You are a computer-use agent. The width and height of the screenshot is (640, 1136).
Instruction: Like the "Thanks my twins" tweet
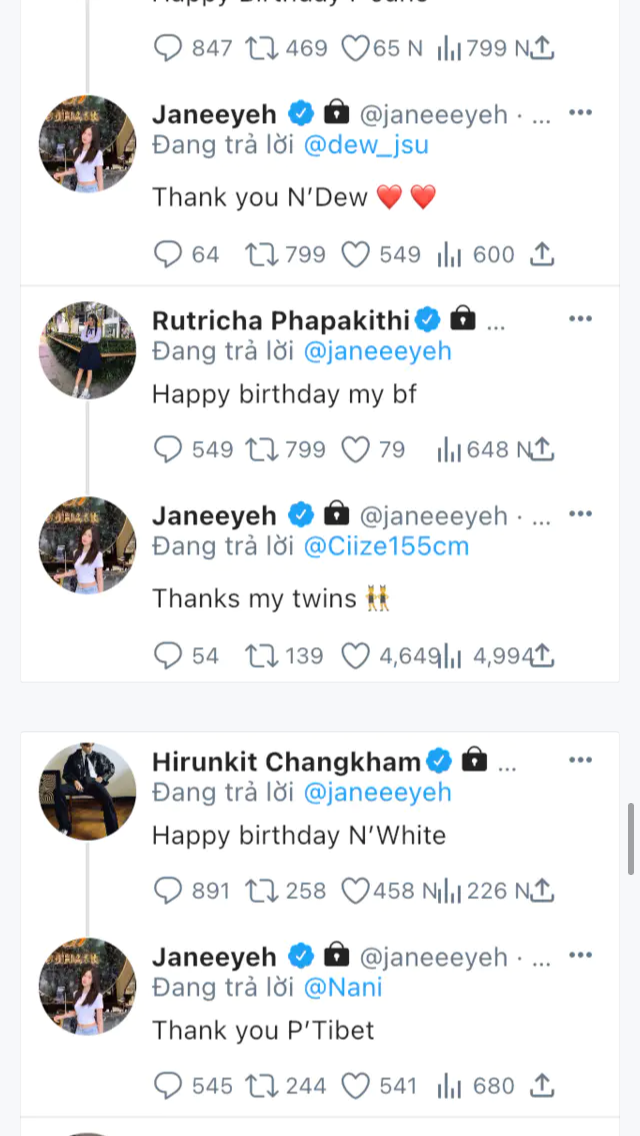356,656
